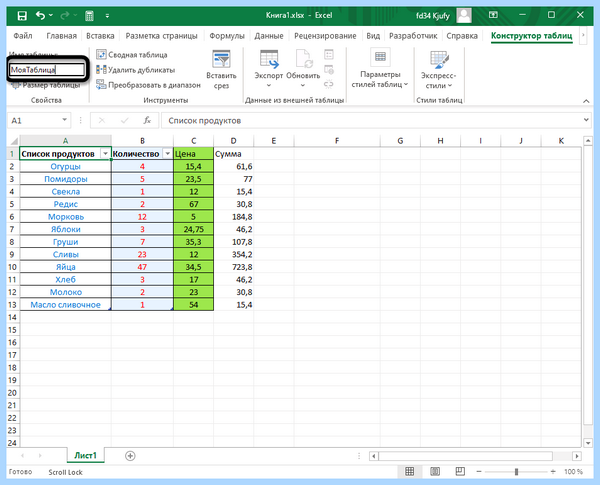The image size is (600, 485).
Task: Open the Вид tab
Action: pos(373,36)
